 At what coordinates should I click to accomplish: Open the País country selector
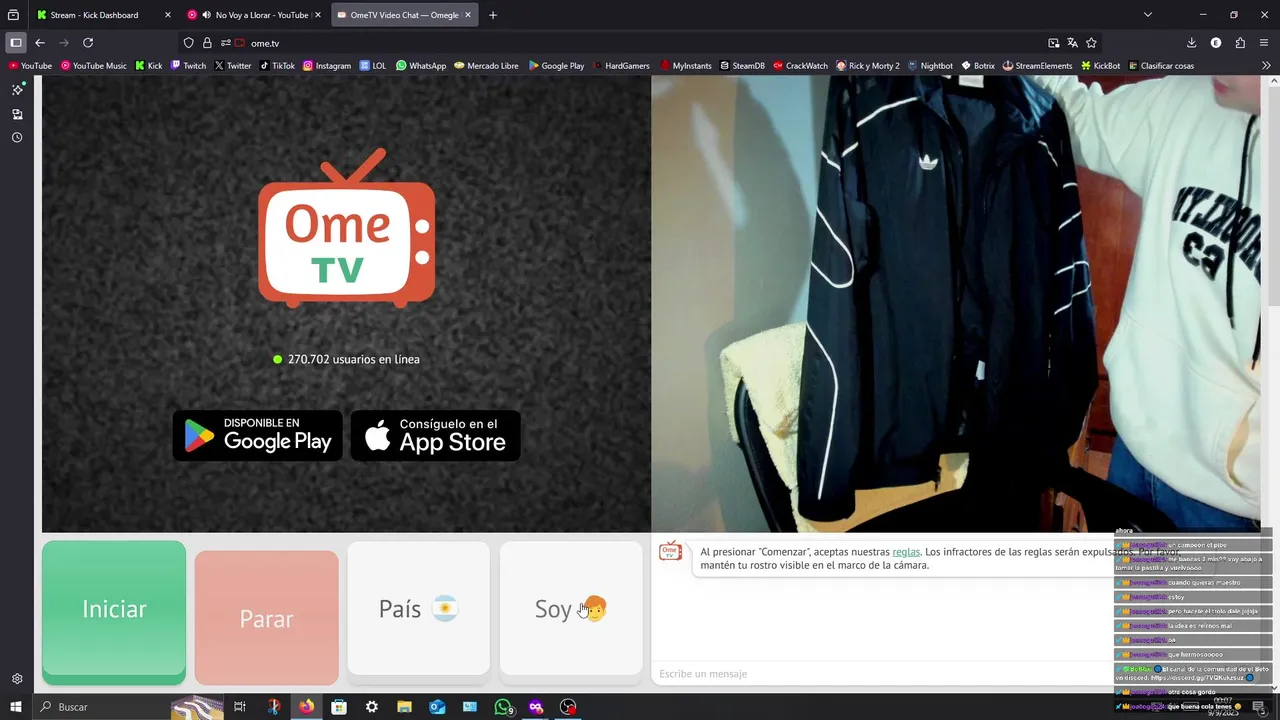point(418,609)
